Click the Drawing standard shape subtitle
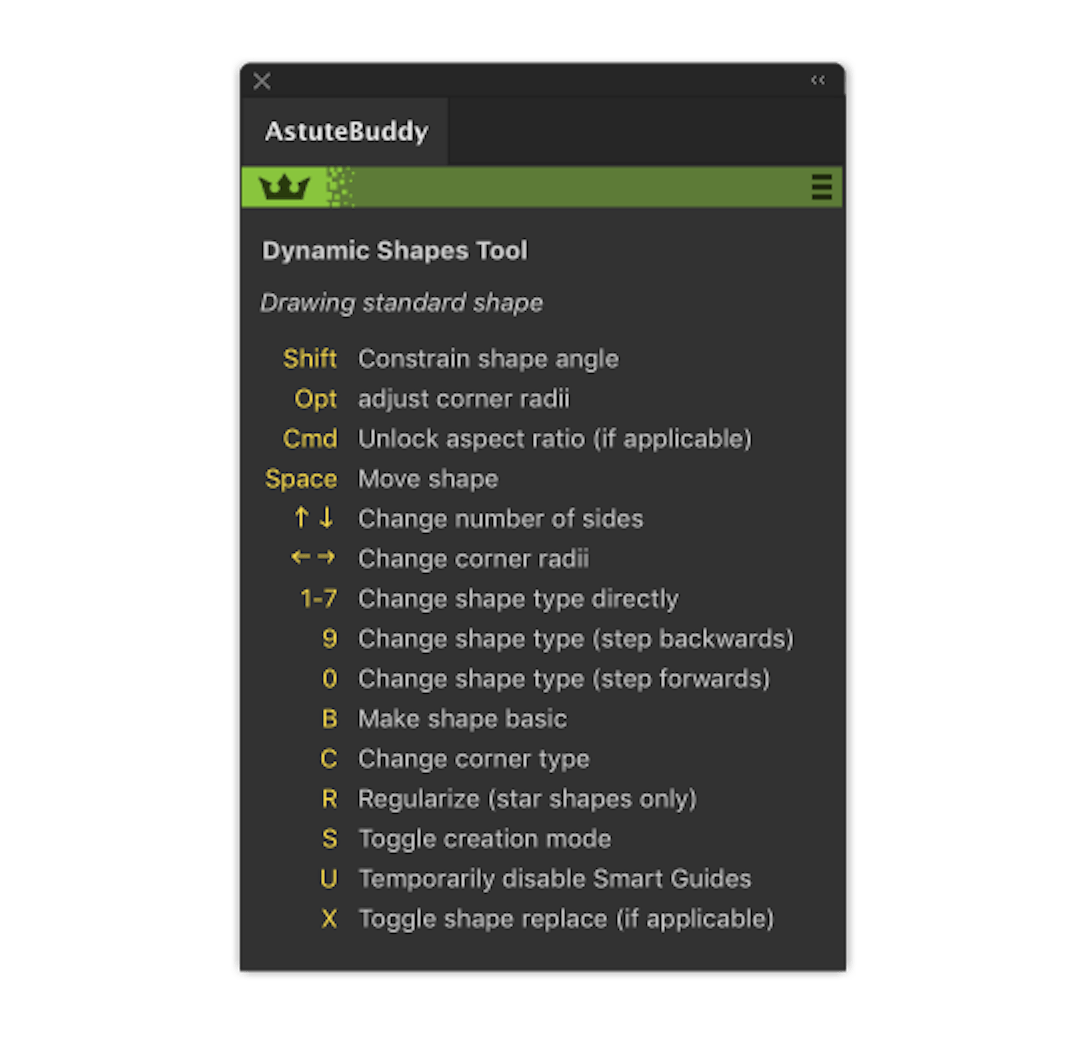Image resolution: width=1086 pixels, height=1048 pixels. pos(401,302)
